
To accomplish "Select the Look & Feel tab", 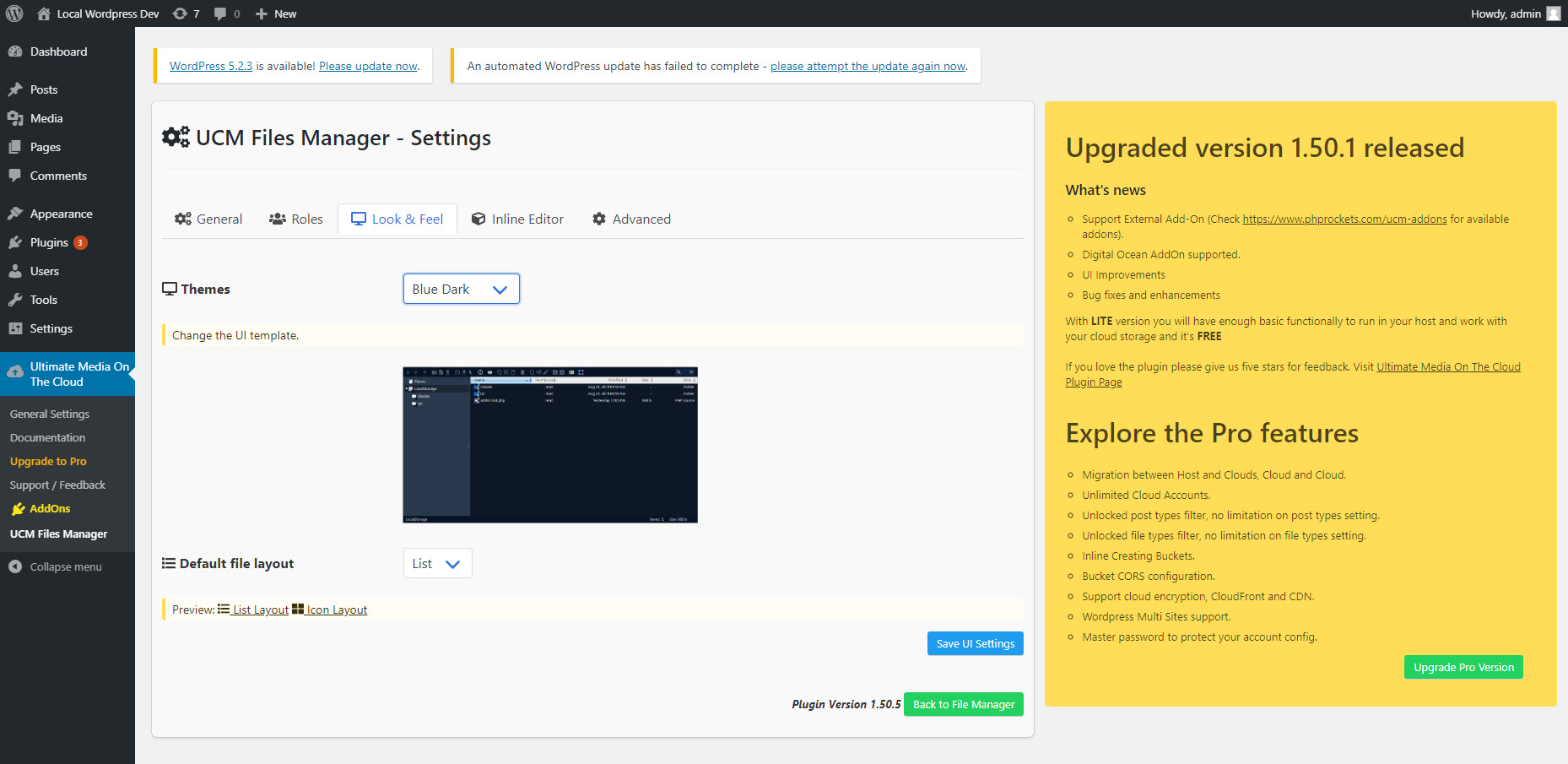I will point(397,219).
